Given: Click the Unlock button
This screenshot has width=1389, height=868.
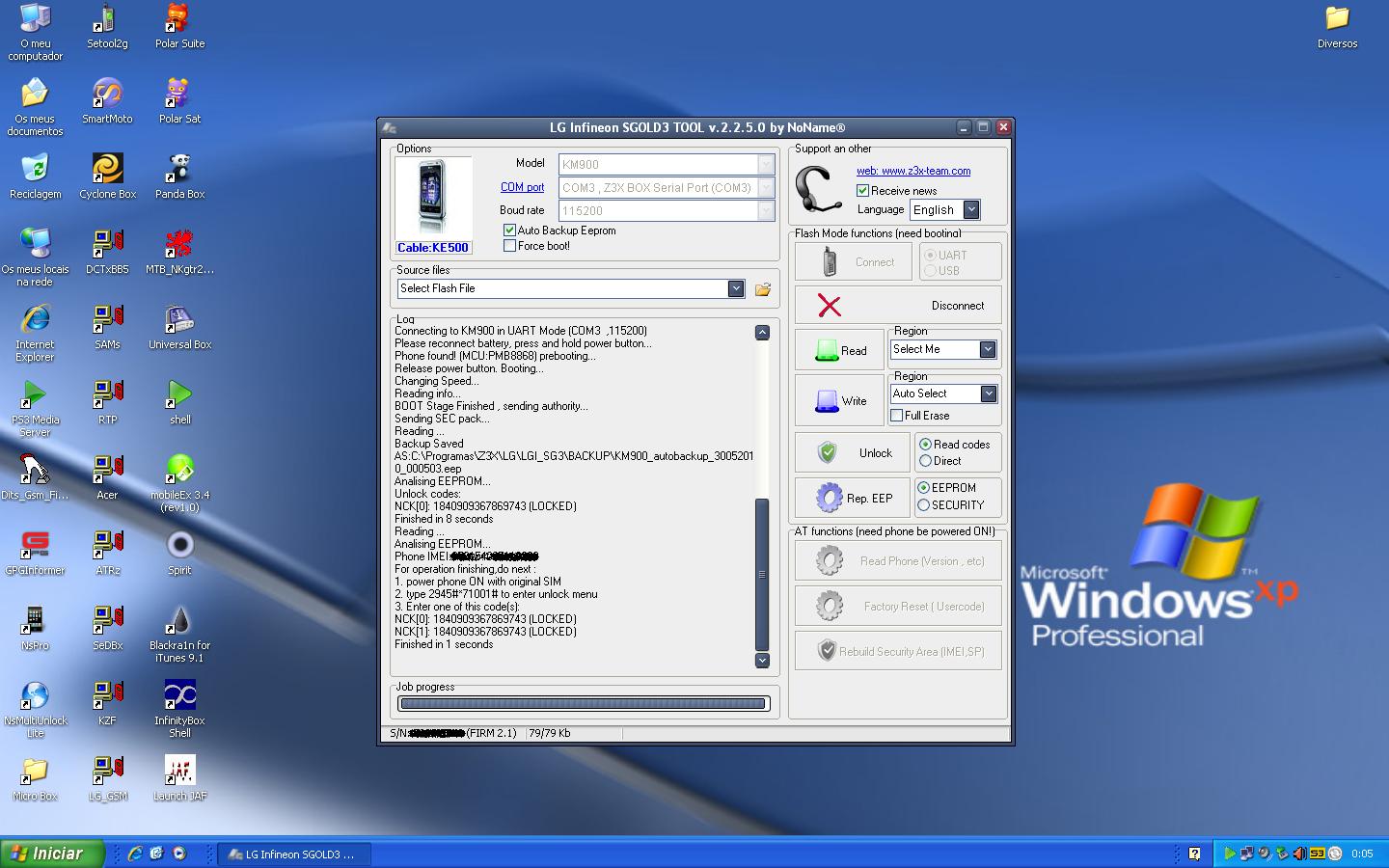Looking at the screenshot, I should [x=853, y=452].
